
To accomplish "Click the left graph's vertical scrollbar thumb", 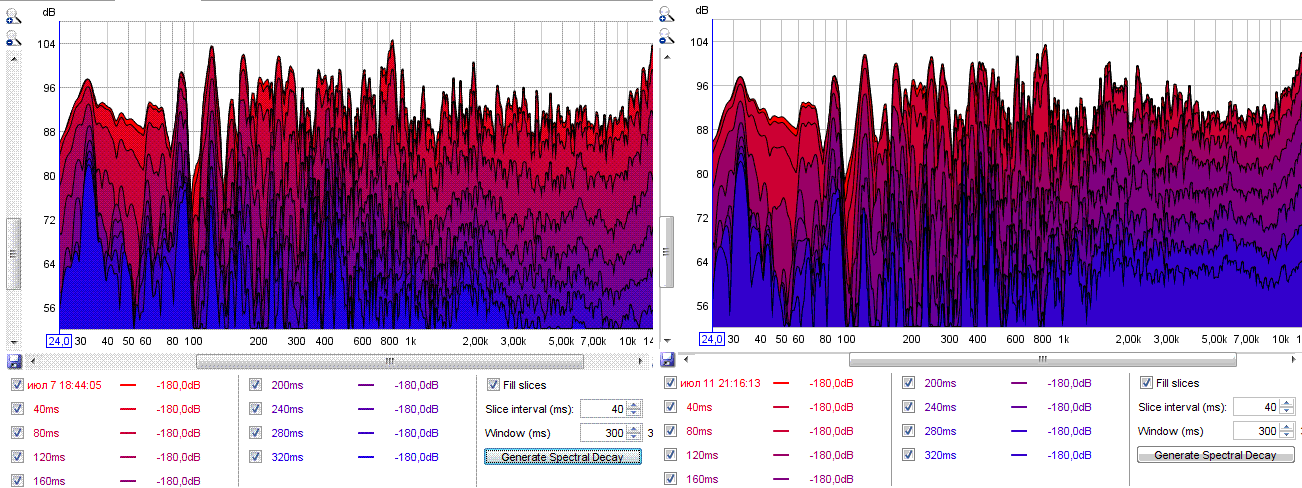I will pos(13,254).
